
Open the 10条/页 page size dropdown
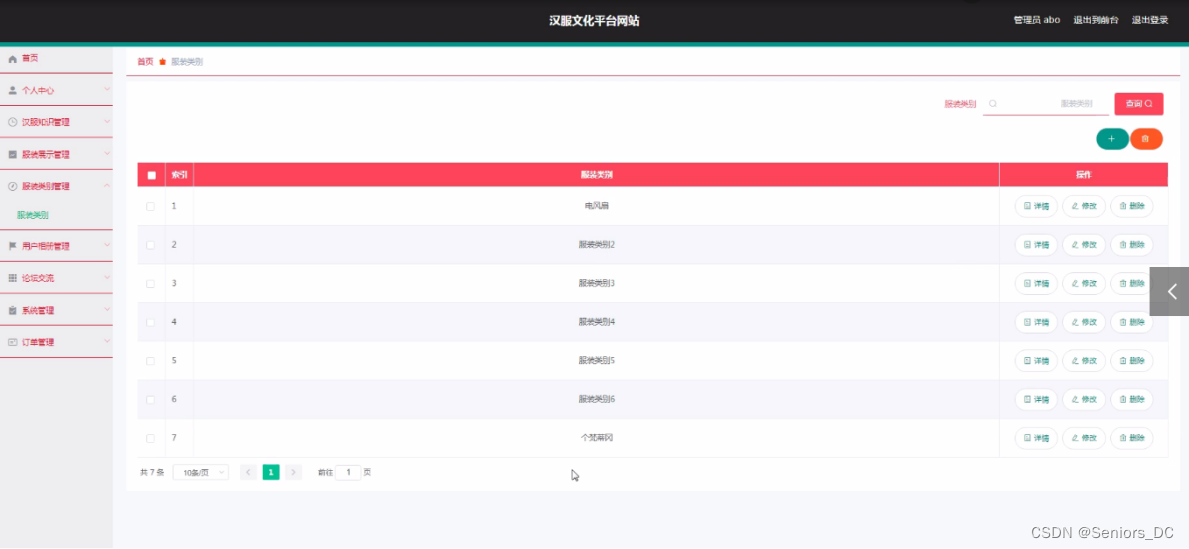tap(201, 472)
